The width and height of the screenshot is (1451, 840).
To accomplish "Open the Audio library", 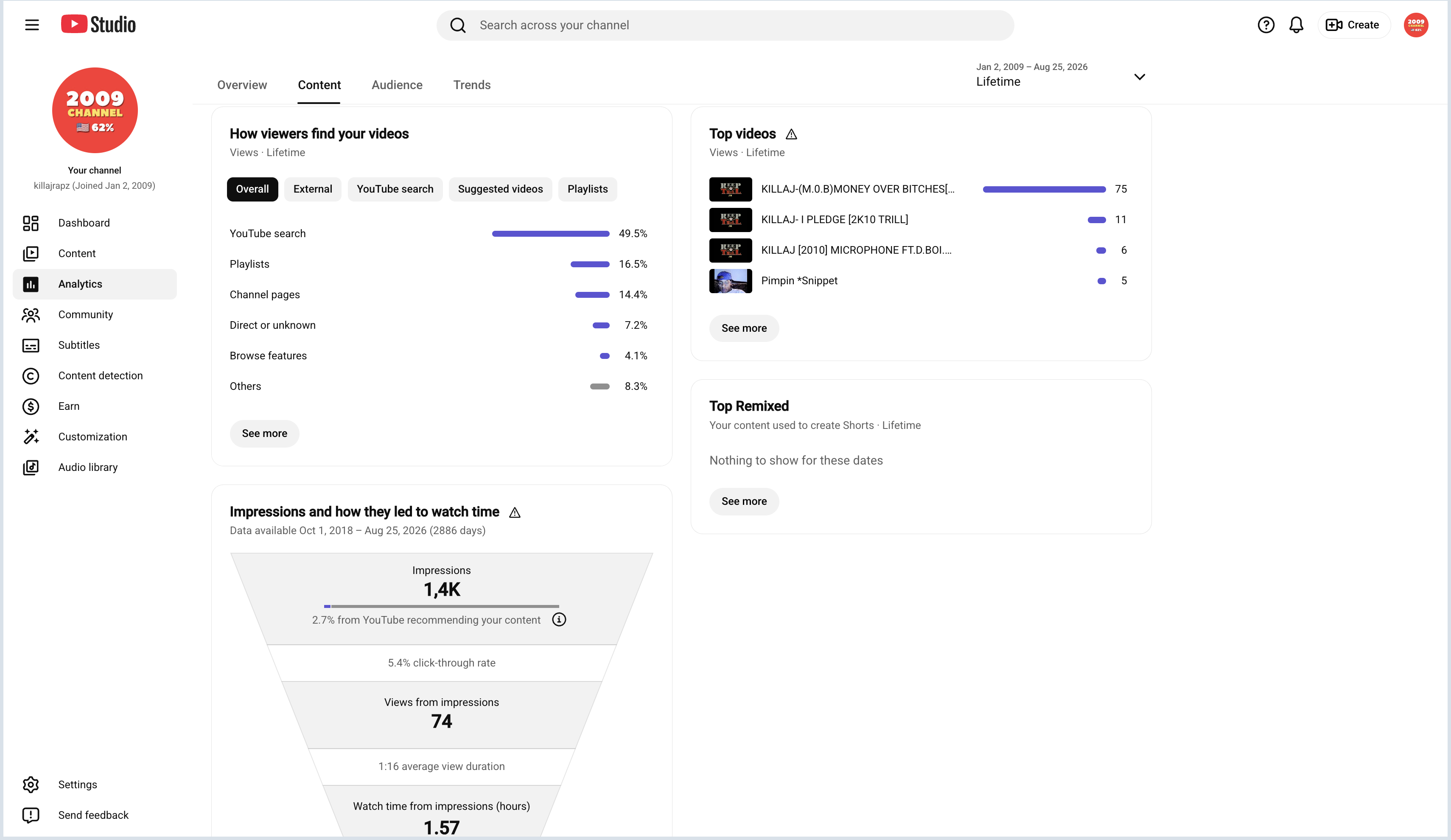I will tap(95, 467).
